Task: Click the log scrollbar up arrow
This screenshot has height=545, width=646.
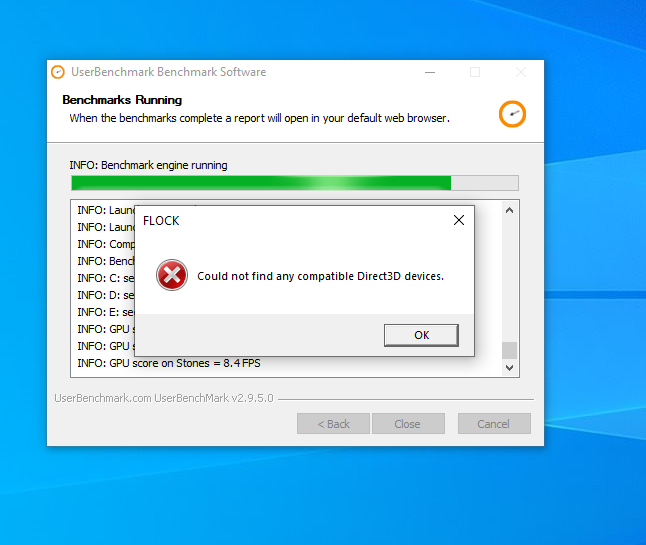Action: (509, 211)
